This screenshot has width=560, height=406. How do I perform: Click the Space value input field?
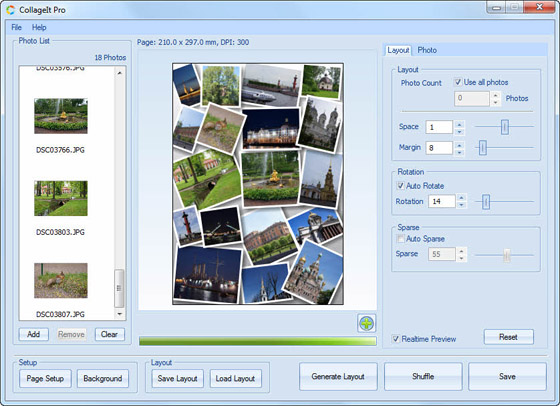(x=439, y=127)
